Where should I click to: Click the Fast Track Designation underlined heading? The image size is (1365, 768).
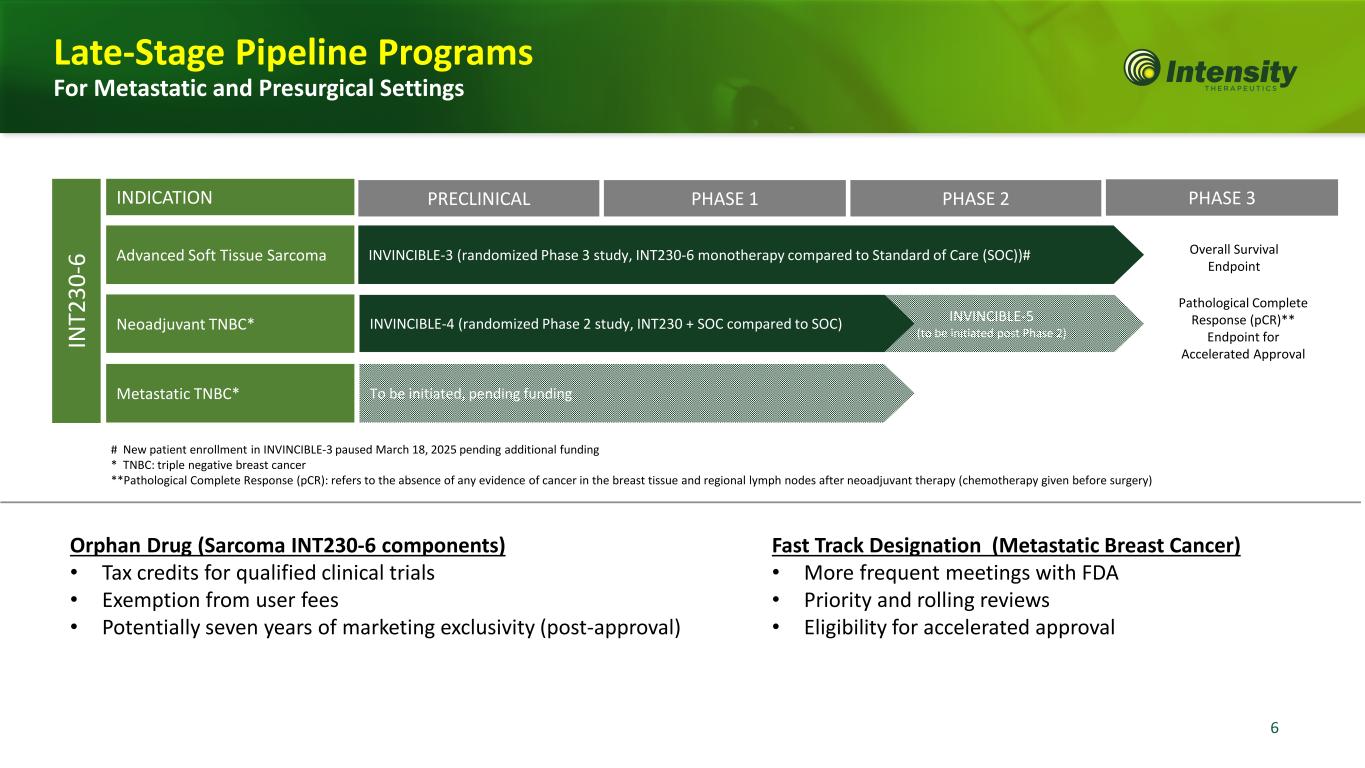click(1006, 546)
